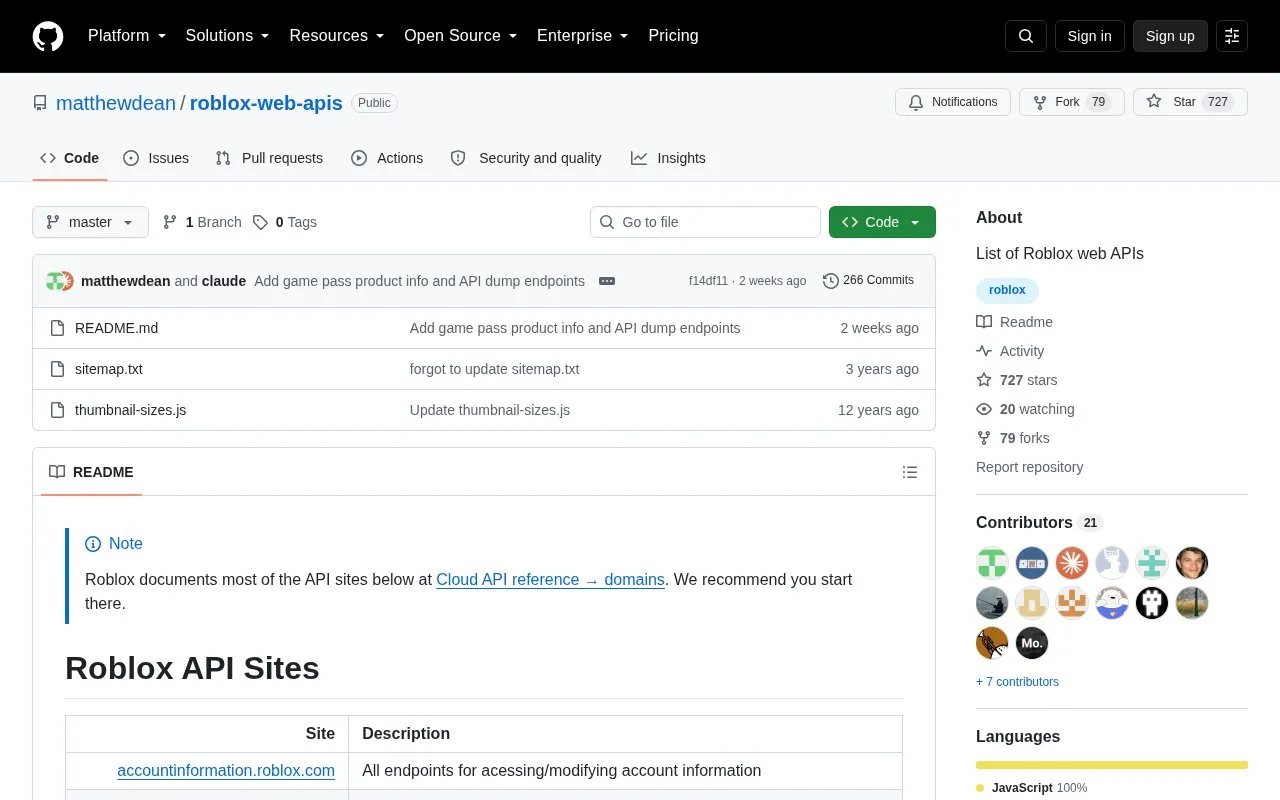The width and height of the screenshot is (1280, 800).
Task: Click the GitHub logo icon
Action: 48,36
